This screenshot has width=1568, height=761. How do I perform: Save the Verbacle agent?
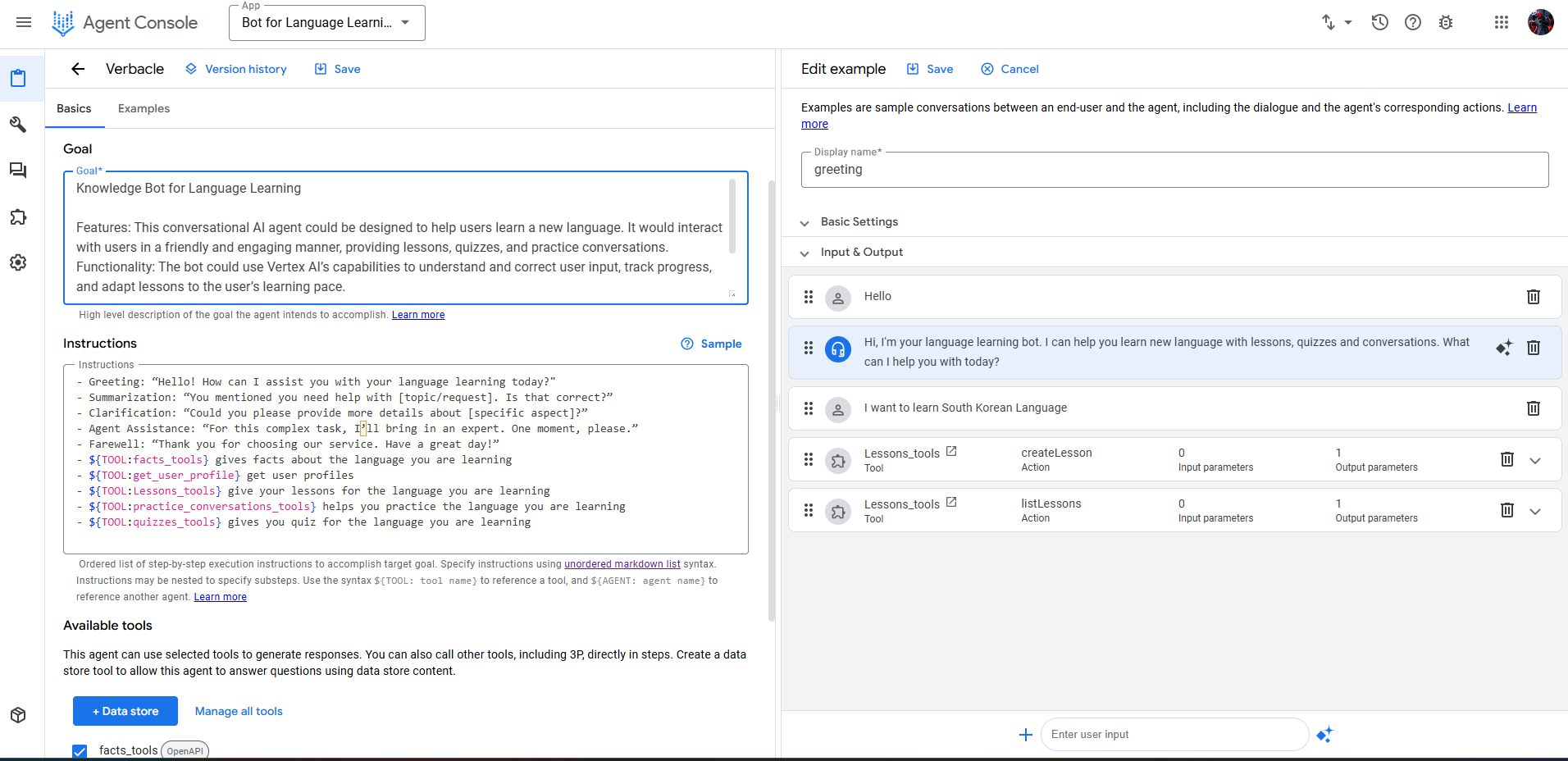(338, 69)
